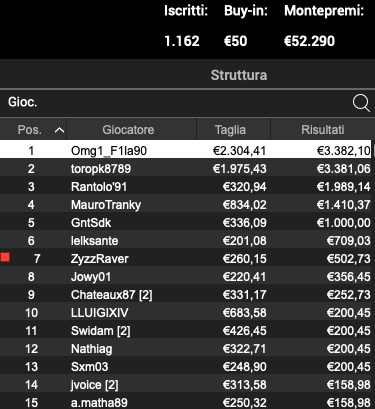This screenshot has height=409, width=375.
Task: Click inside the Gioc. search field
Action: click(x=175, y=102)
